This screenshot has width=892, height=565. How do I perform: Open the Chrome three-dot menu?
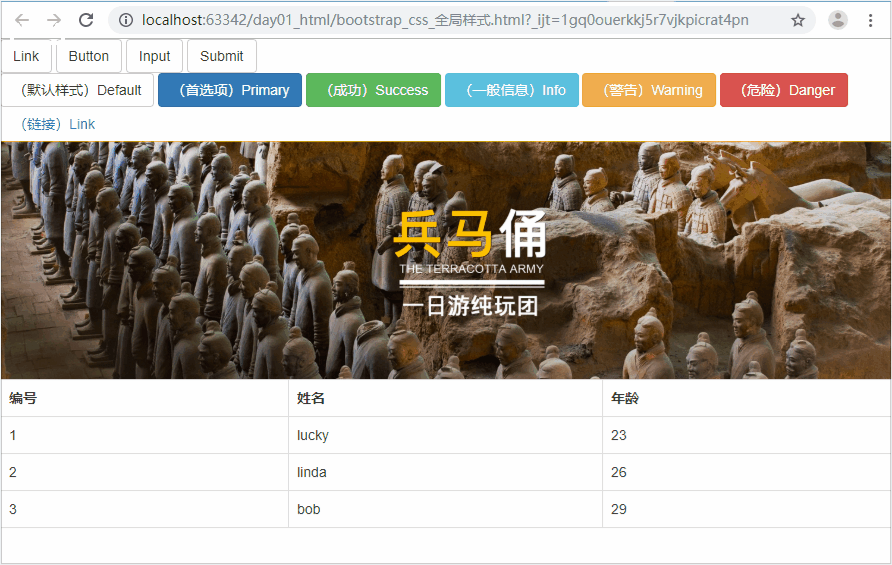click(x=870, y=20)
